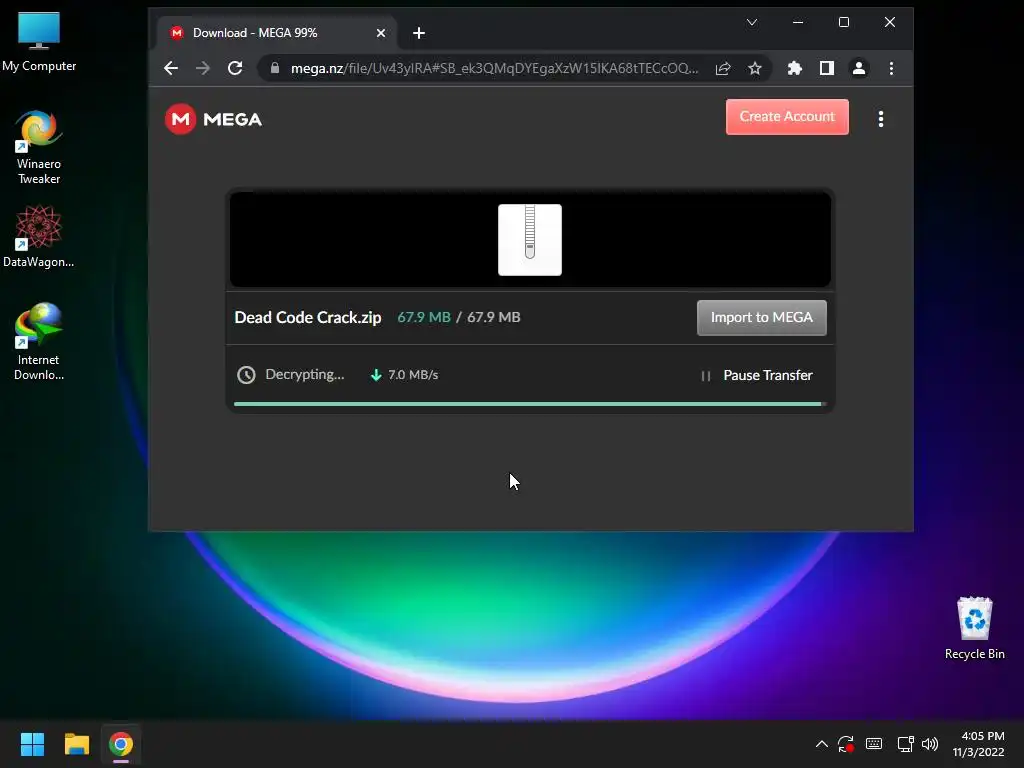Viewport: 1024px width, 768px height.
Task: Go back in Chrome
Action: 171,68
